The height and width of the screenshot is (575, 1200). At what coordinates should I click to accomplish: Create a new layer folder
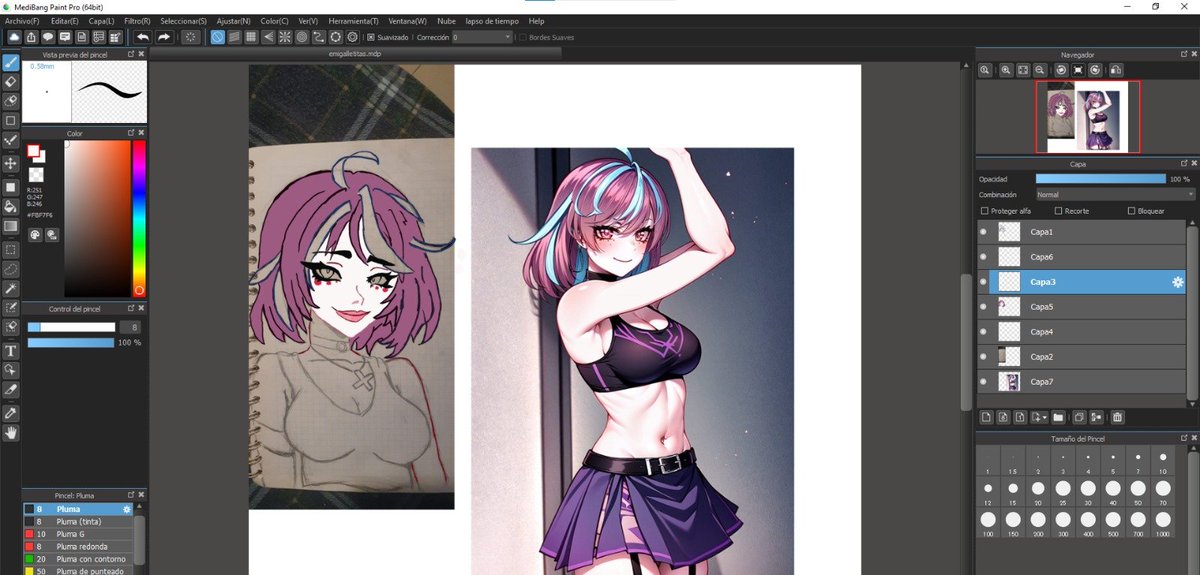point(1058,417)
